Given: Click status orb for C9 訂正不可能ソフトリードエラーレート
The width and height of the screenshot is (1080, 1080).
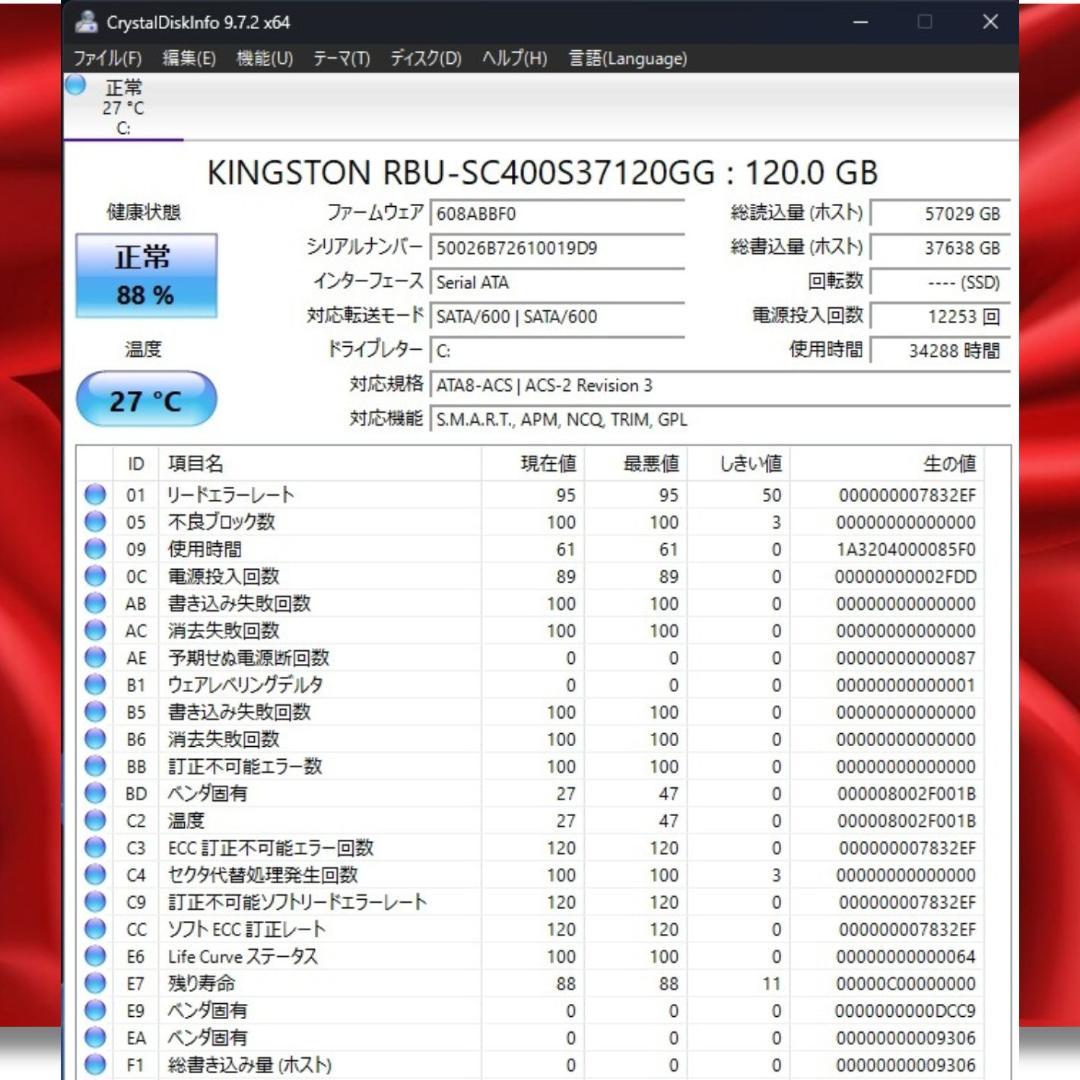Looking at the screenshot, I should pyautogui.click(x=95, y=902).
